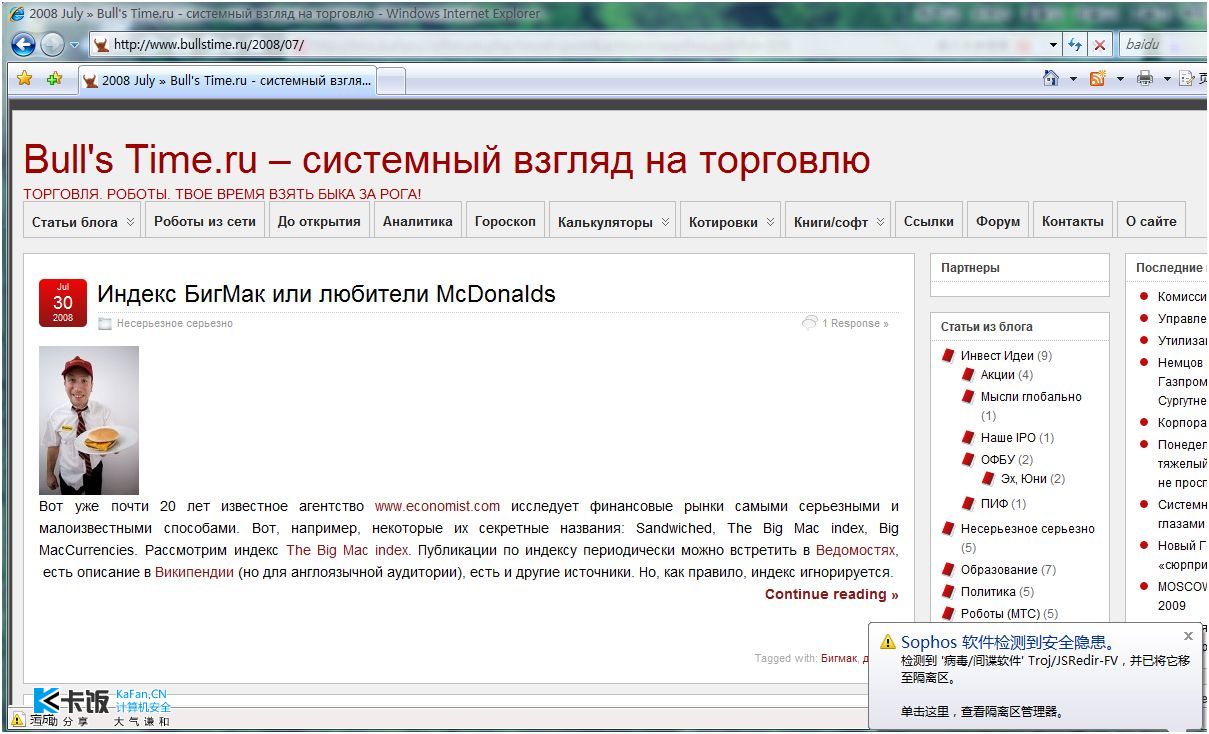Open the Ссылки menu item
The image size is (1209, 734).
[x=929, y=221]
